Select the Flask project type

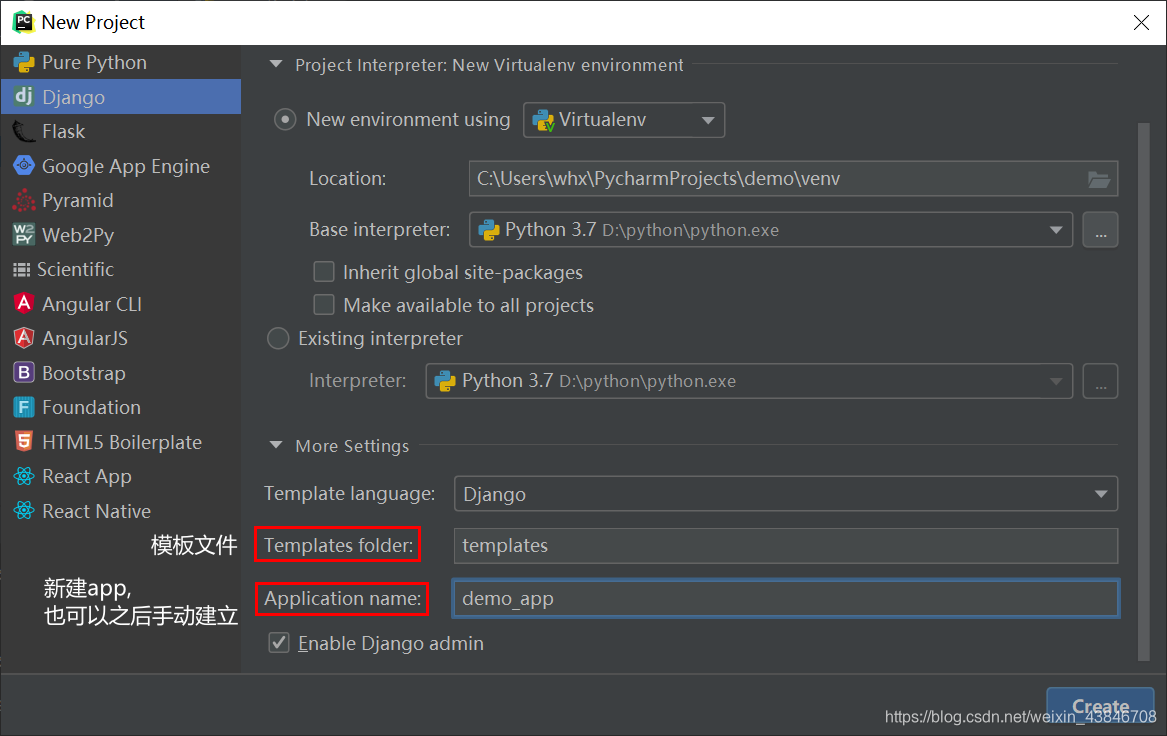click(121, 132)
